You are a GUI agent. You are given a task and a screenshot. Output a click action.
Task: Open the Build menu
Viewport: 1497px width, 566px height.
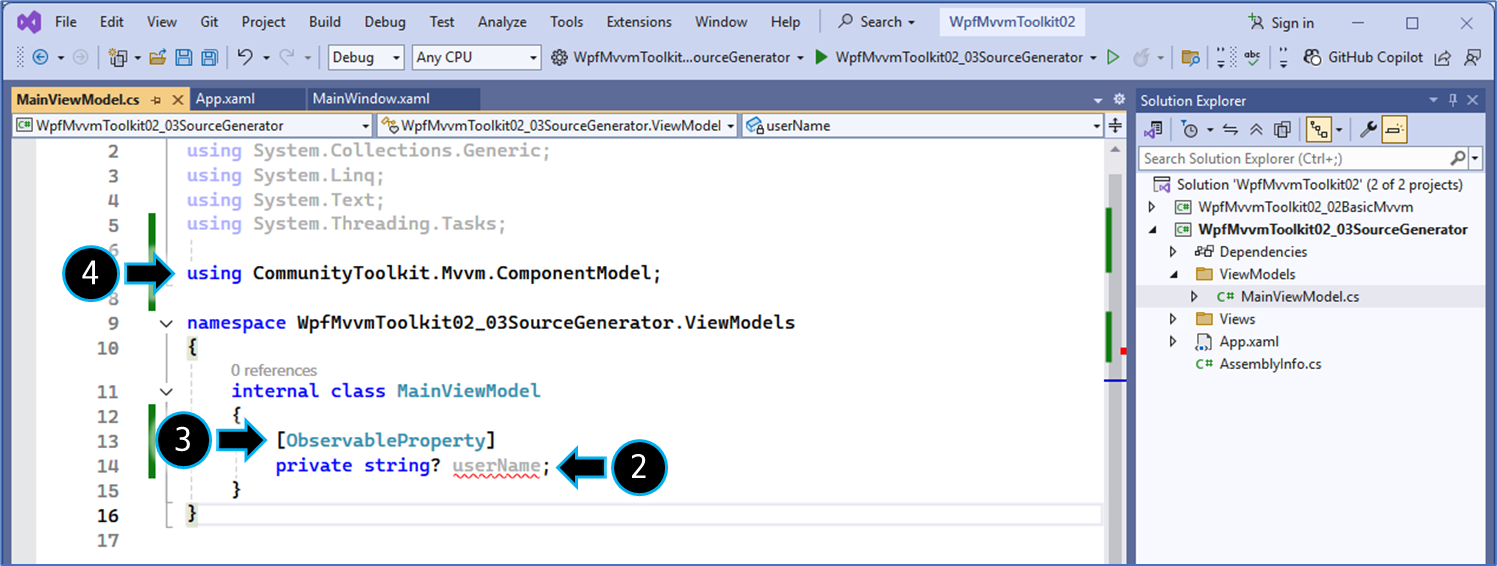pos(325,22)
